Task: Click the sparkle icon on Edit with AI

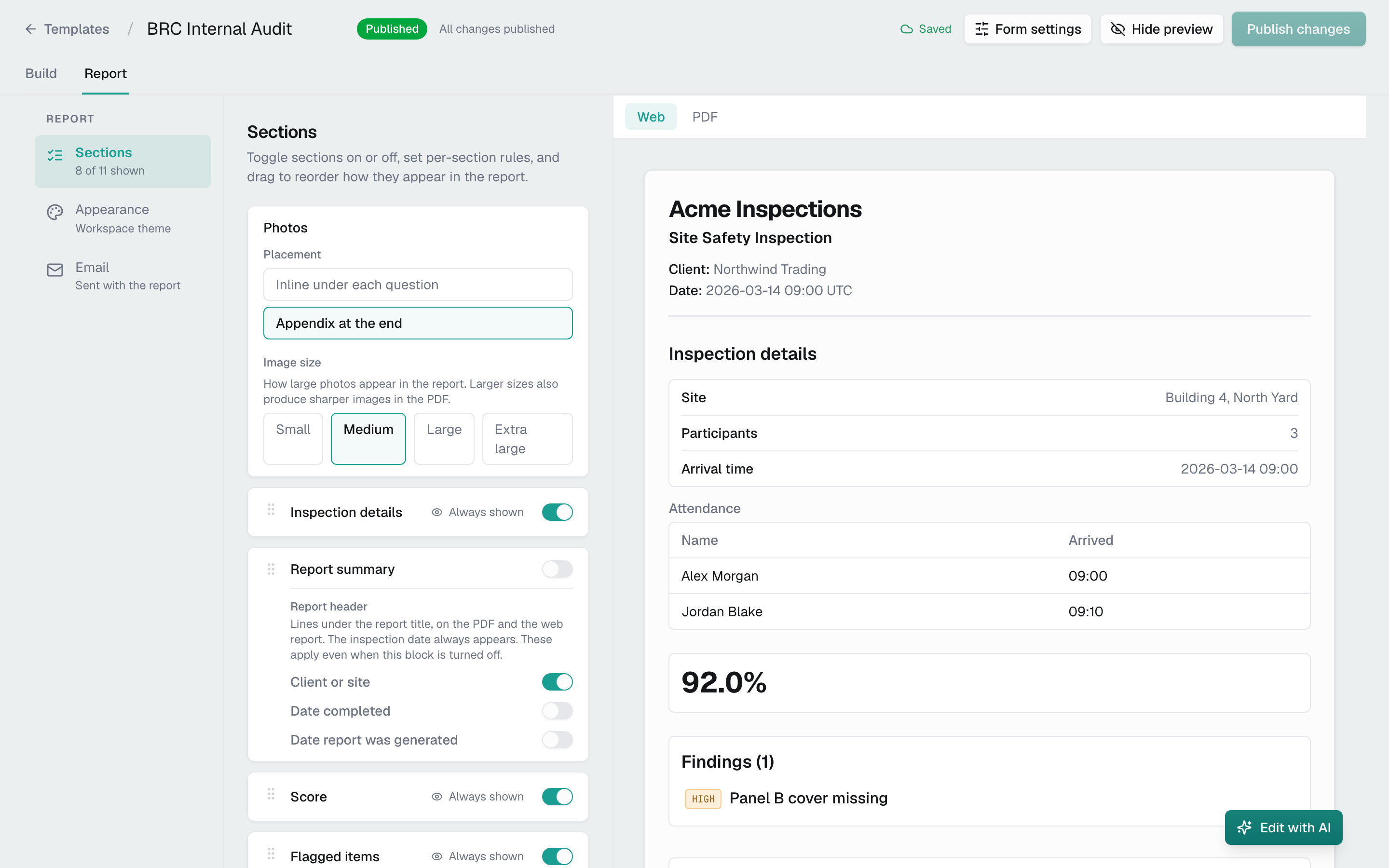Action: [x=1244, y=827]
